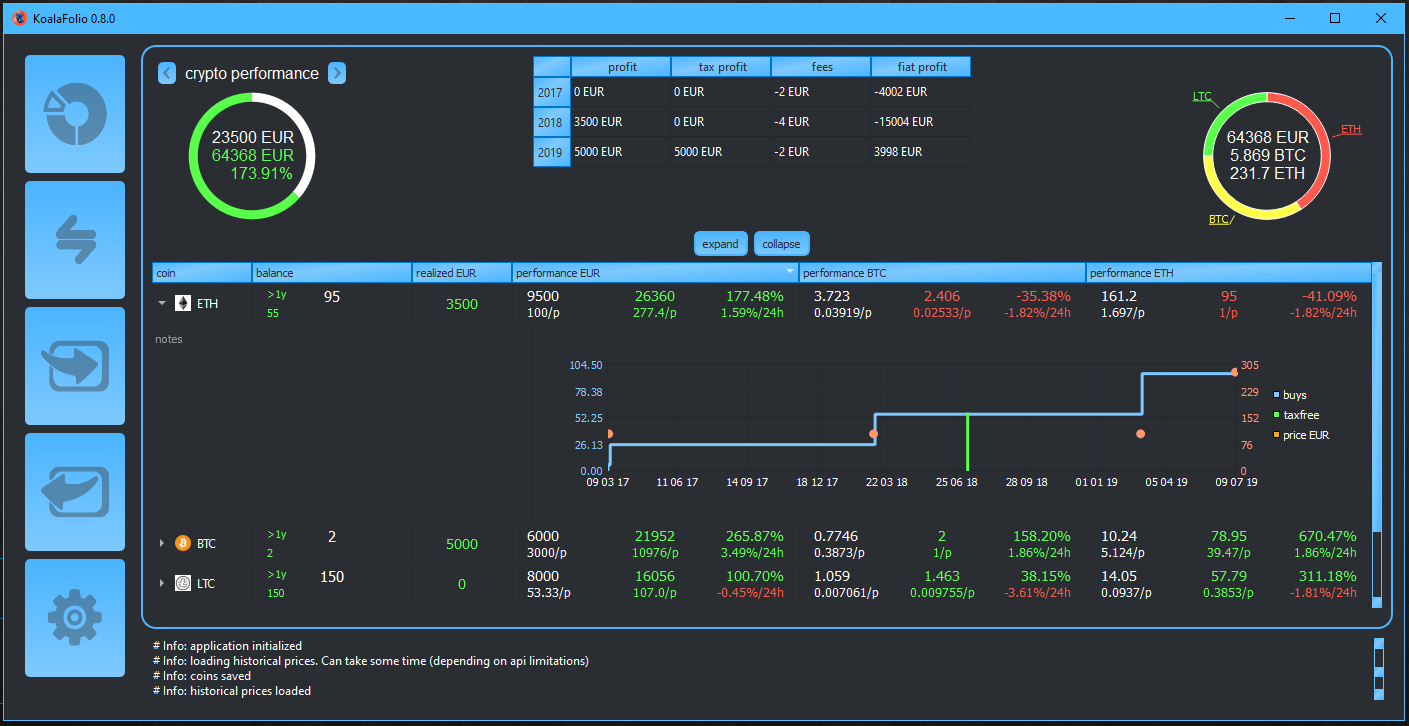Click the coin table vertical scrollbar
The image size is (1409, 726).
point(1377,400)
